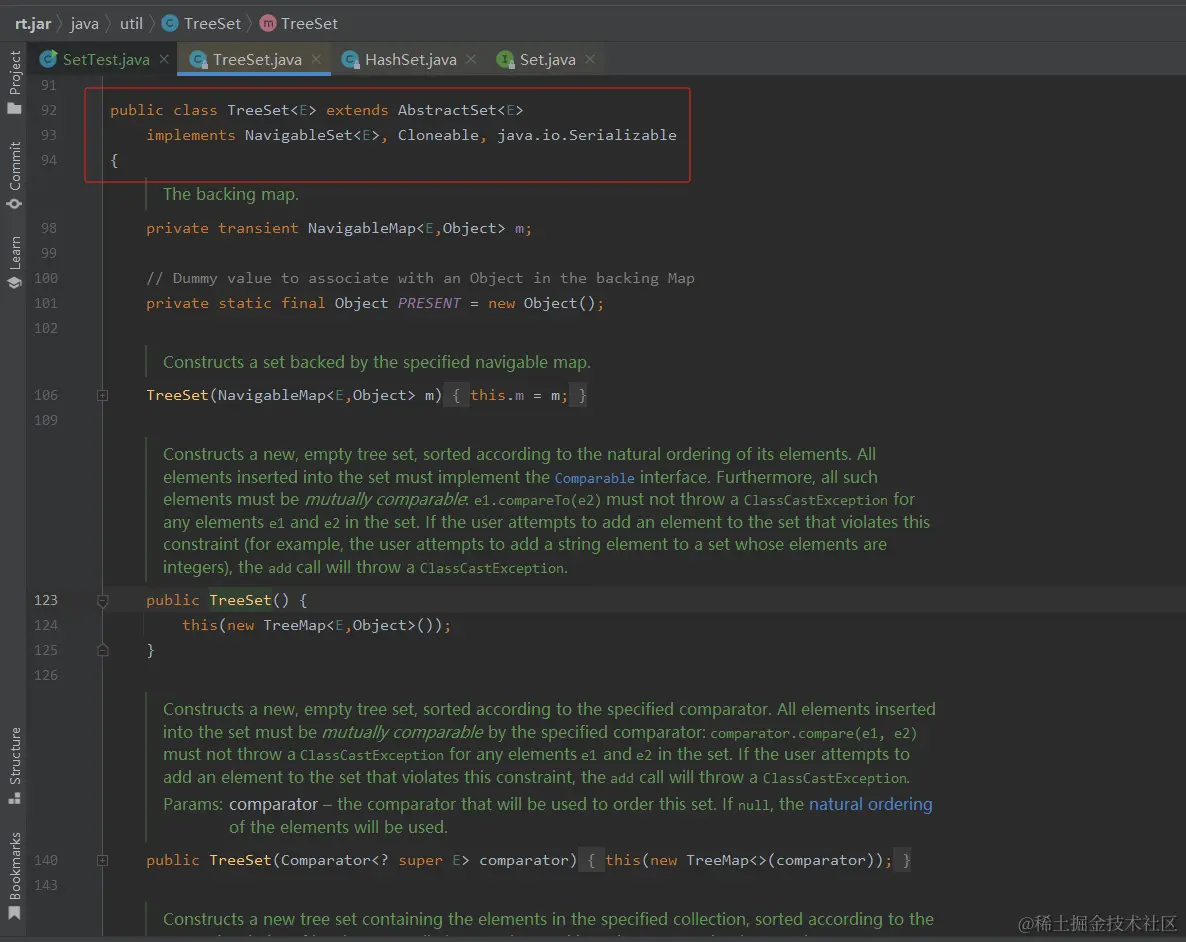Screen dimensions: 1186x942
Task: Follow the Comparable link in the doc comment
Action: 595,478
